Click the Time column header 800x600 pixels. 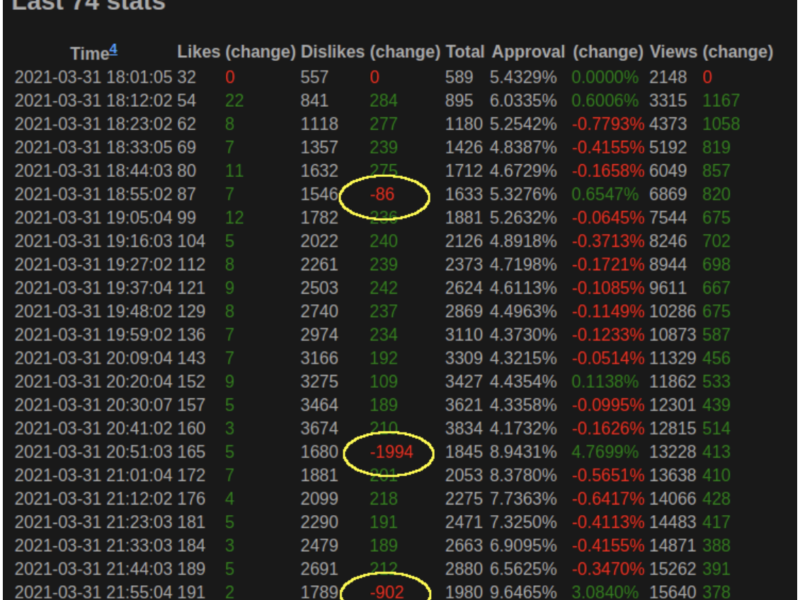88,52
